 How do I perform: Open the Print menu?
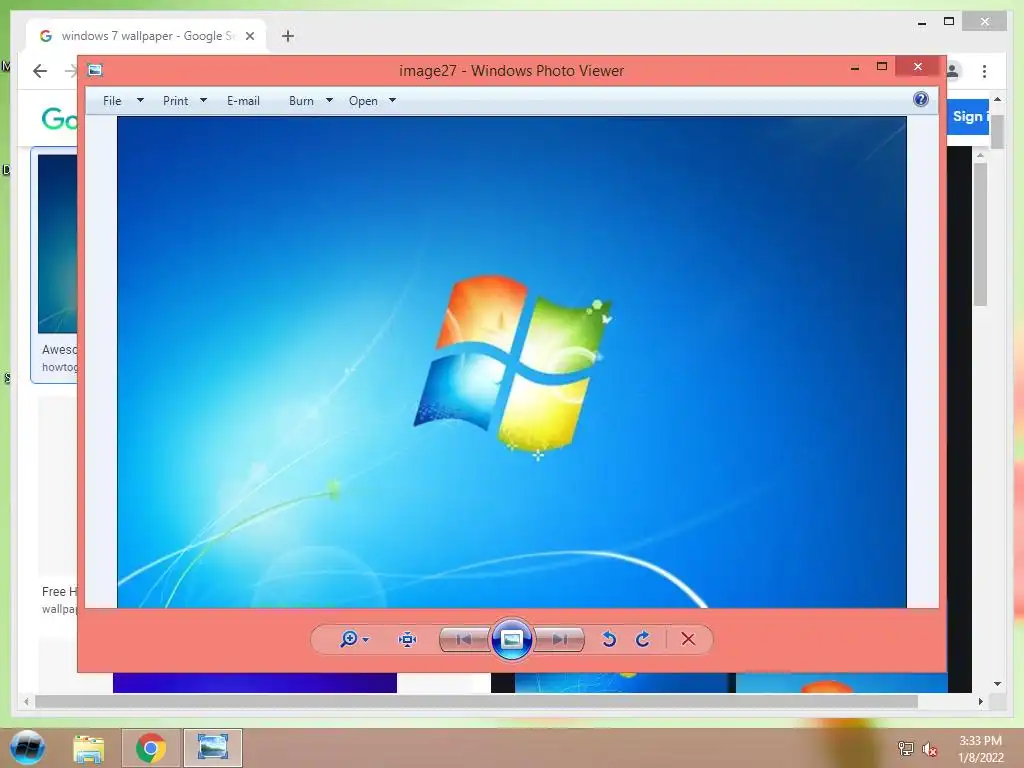tap(175, 101)
